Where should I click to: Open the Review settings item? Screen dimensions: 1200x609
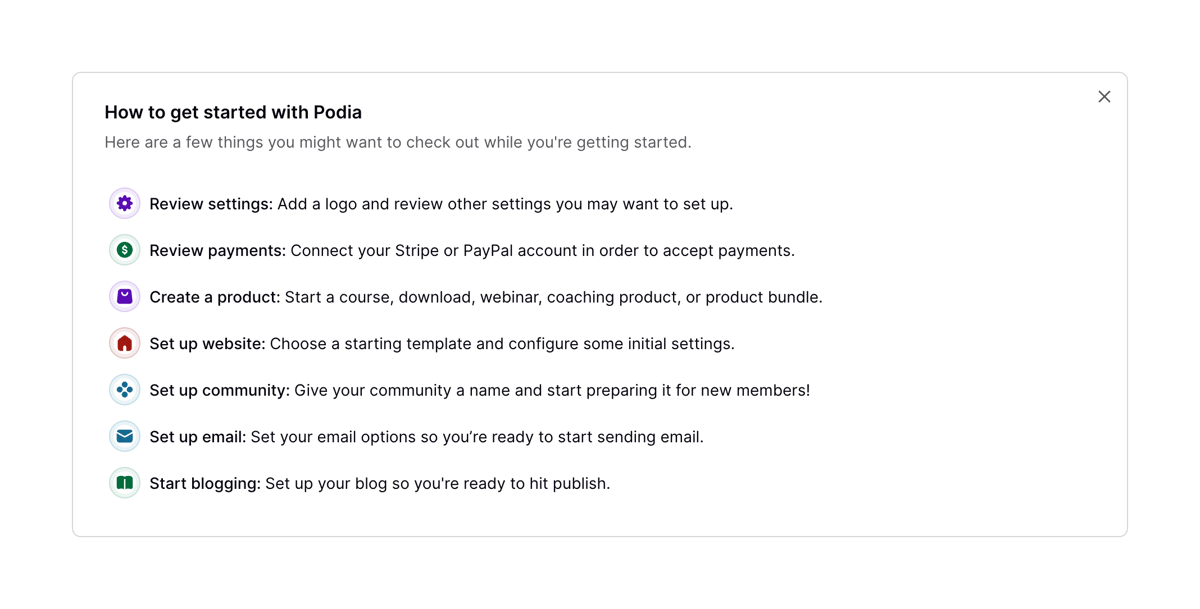[210, 203]
